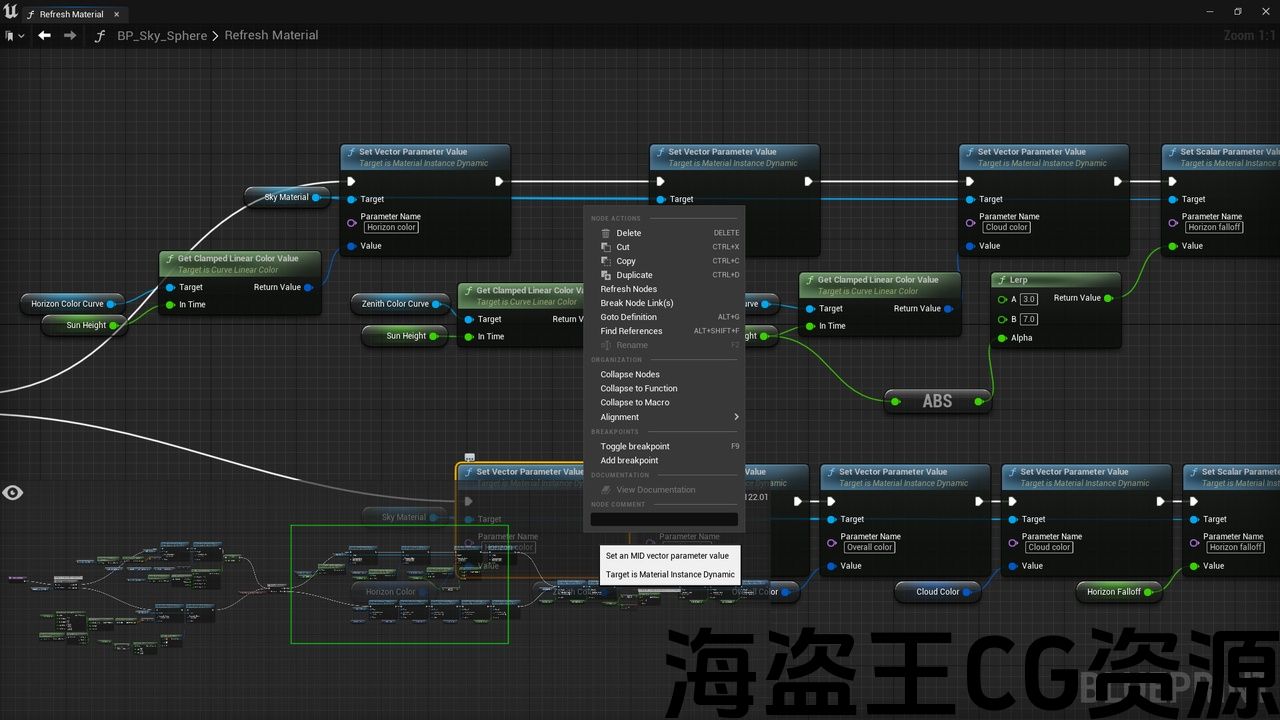Viewport: 1280px width, 720px height.
Task: Click the Lerp node's A value field
Action: point(1029,299)
